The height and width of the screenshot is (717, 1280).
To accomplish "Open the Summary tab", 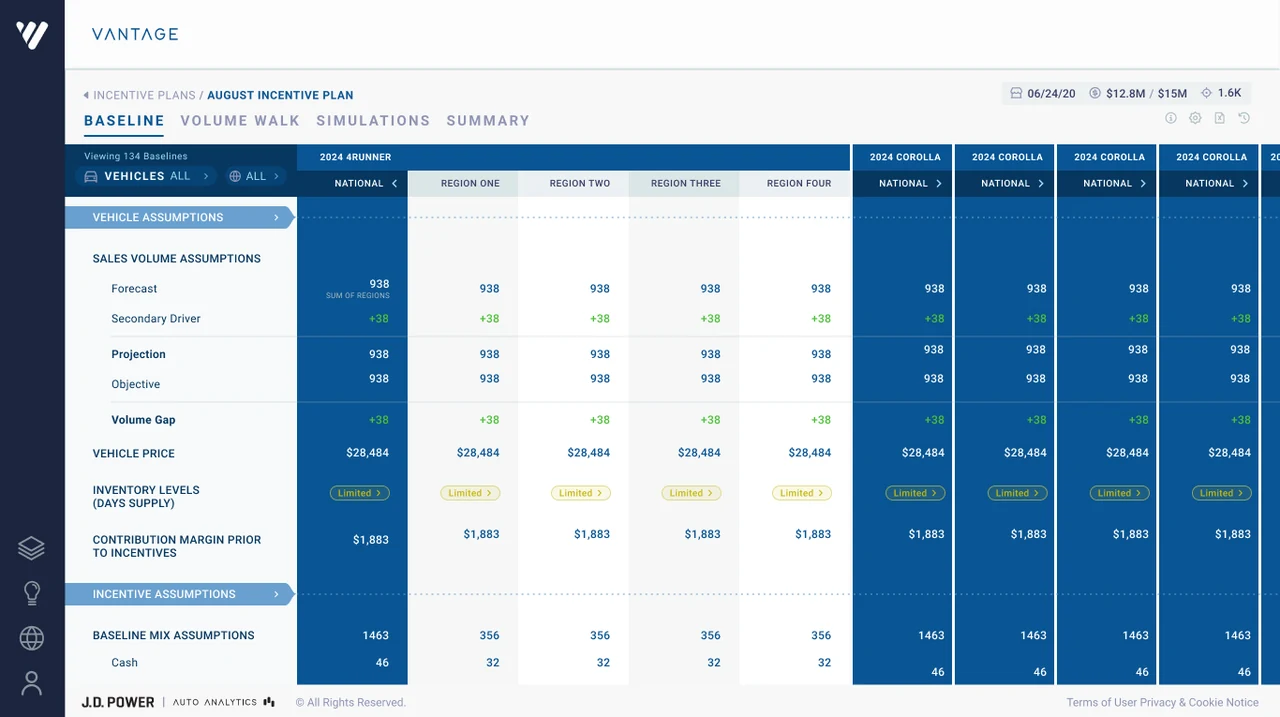I will (x=488, y=121).
